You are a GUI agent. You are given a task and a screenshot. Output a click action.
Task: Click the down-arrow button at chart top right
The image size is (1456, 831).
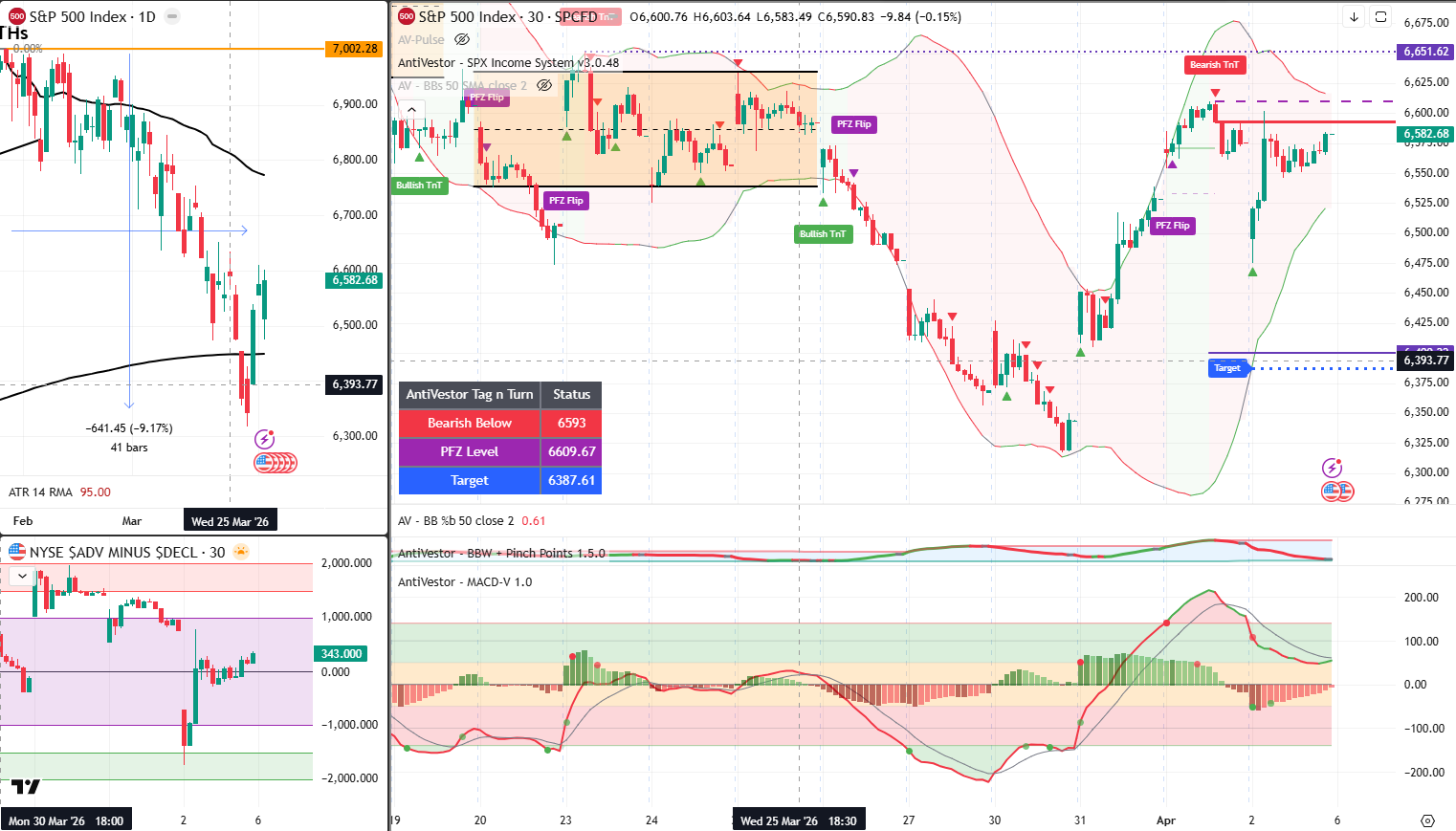[x=1354, y=17]
